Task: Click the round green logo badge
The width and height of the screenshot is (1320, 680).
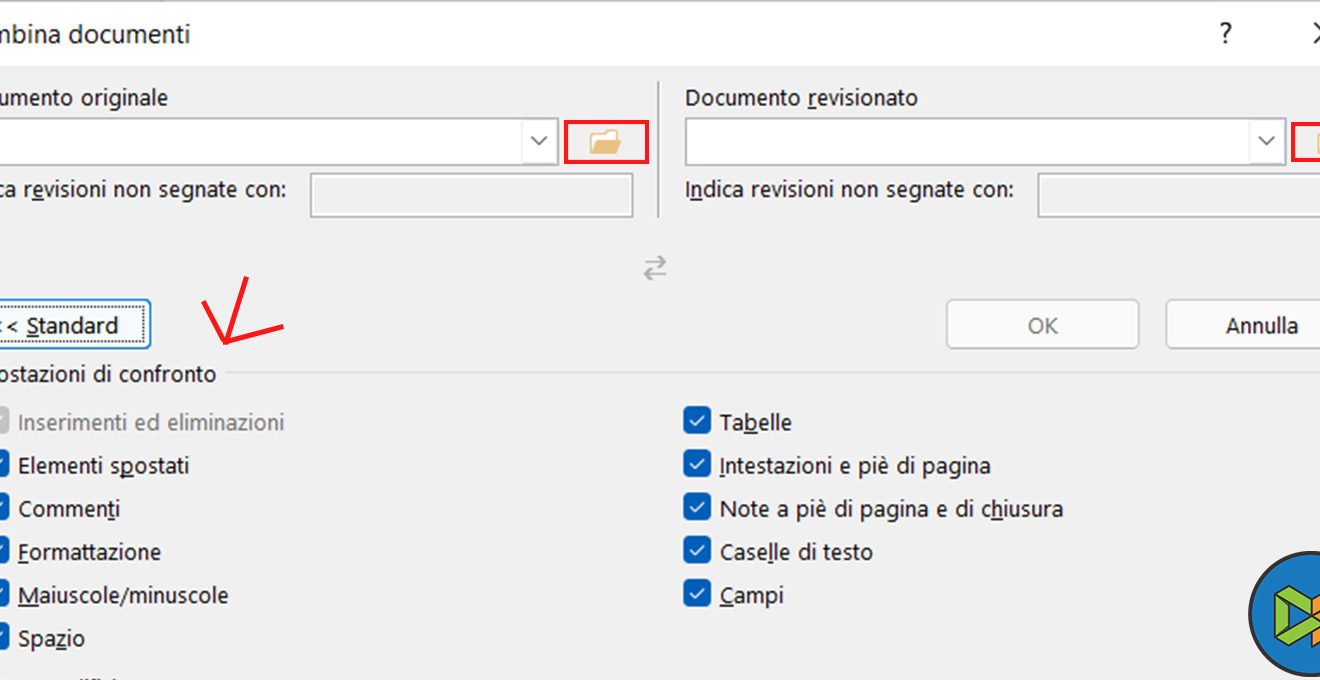Action: (x=1290, y=612)
